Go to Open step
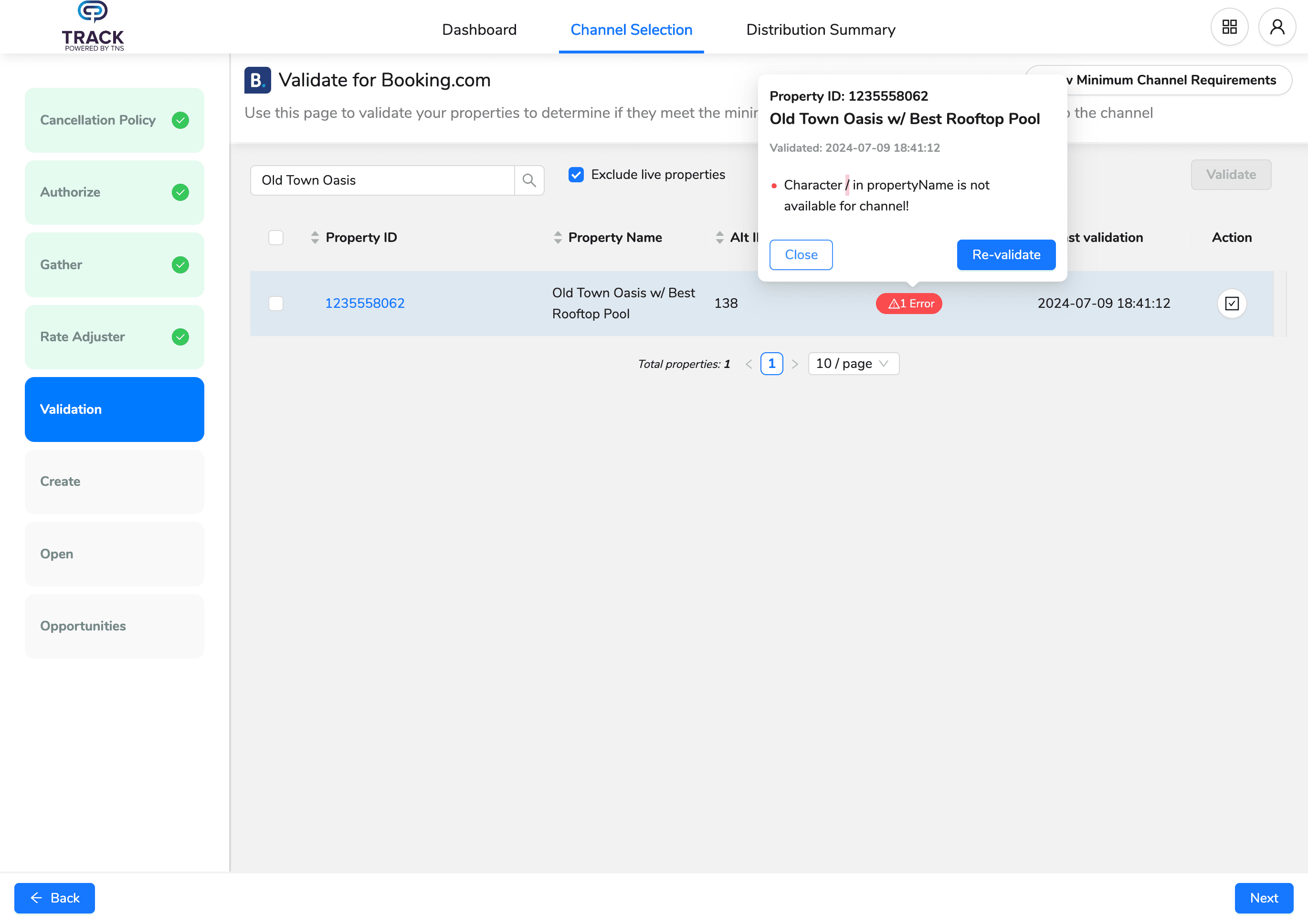This screenshot has height=924, width=1308. (x=115, y=554)
